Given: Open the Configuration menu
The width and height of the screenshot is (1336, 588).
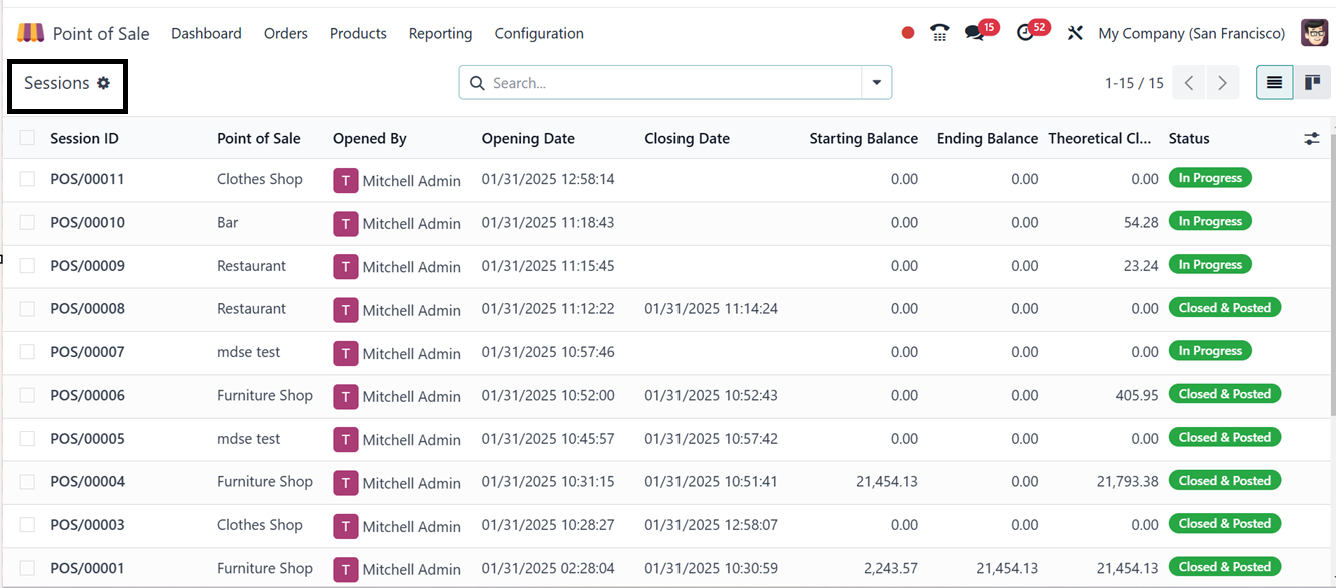Looking at the screenshot, I should 539,33.
